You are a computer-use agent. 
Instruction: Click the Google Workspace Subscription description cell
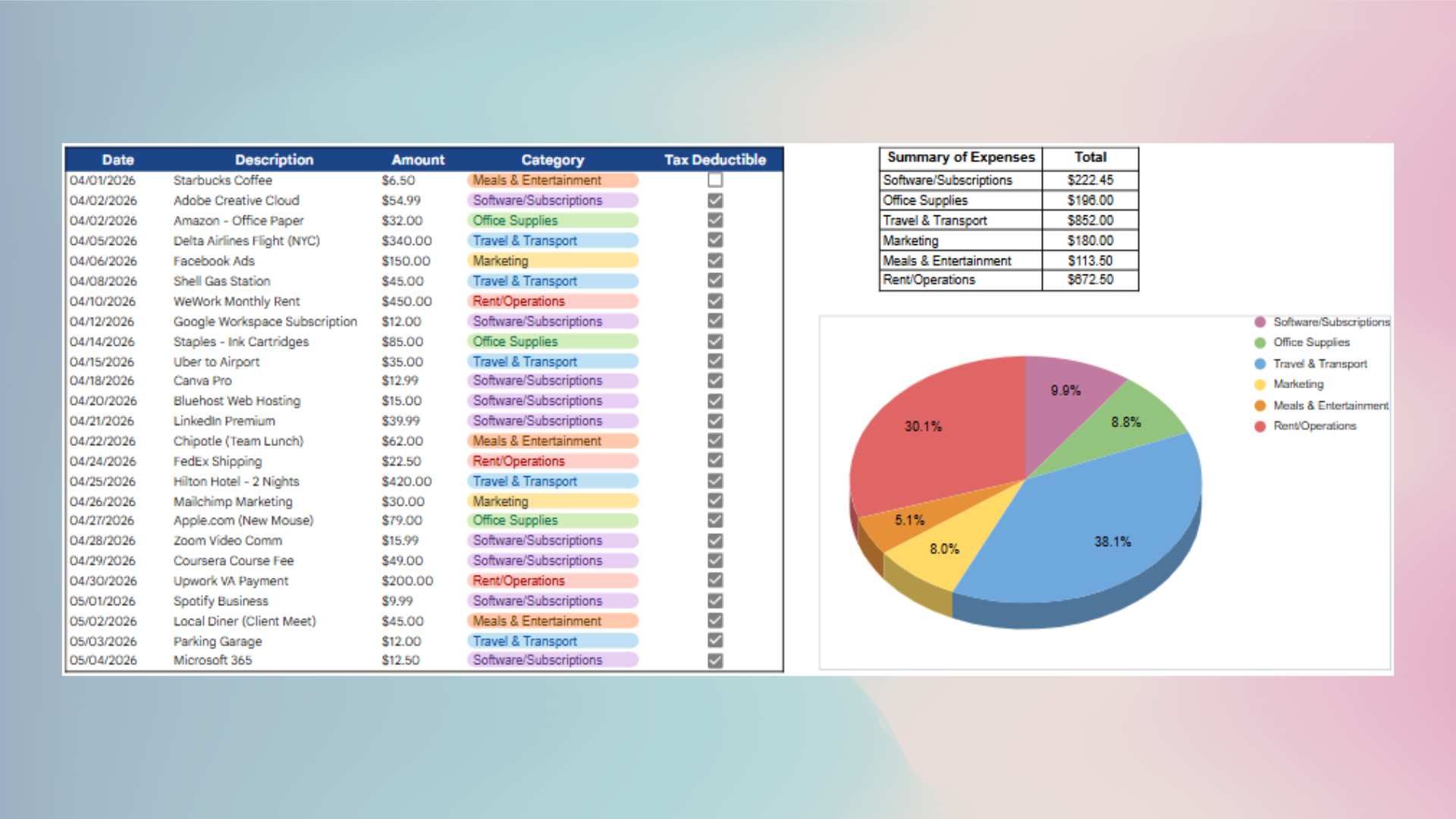(265, 322)
